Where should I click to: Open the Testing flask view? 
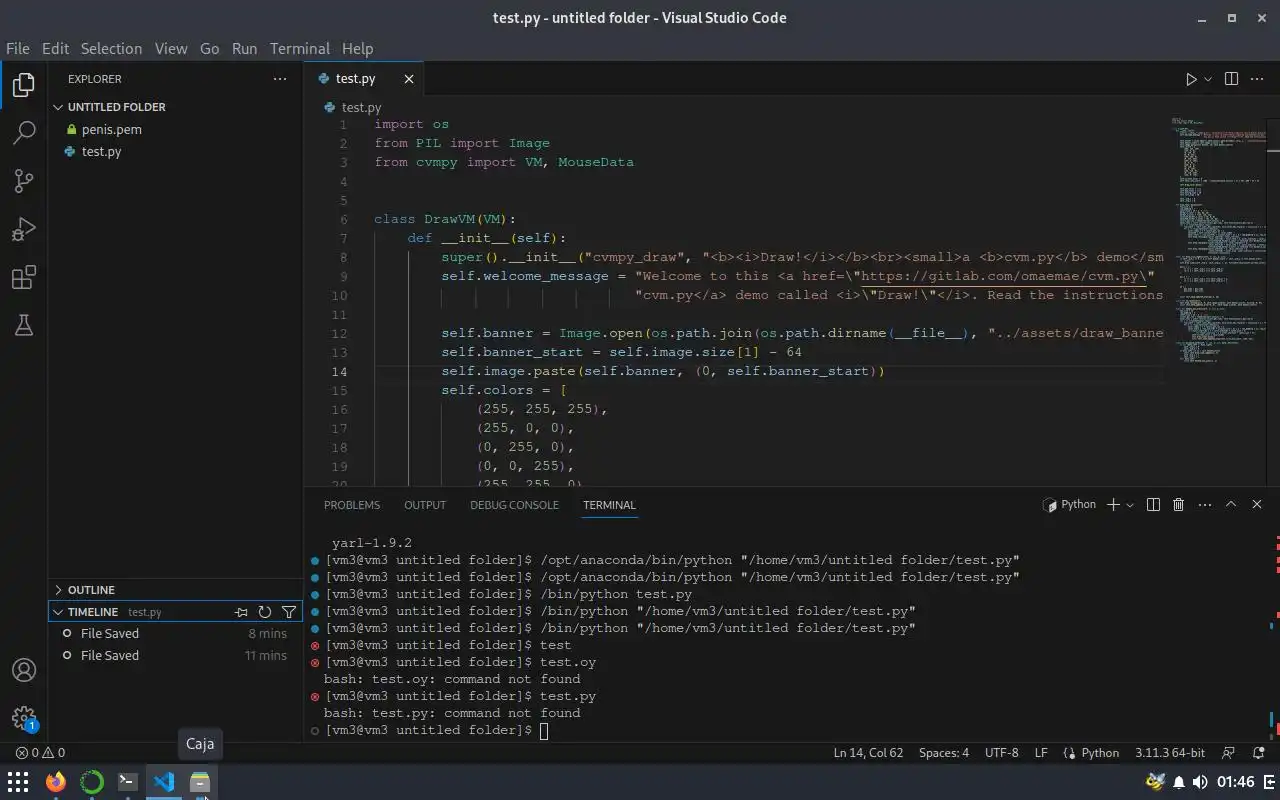[24, 324]
